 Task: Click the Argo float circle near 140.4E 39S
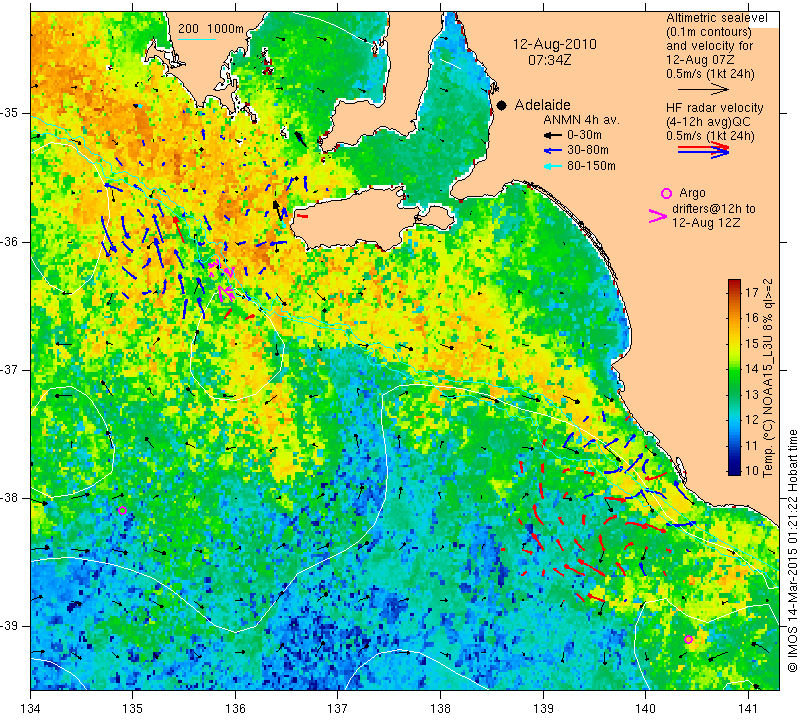(688, 639)
